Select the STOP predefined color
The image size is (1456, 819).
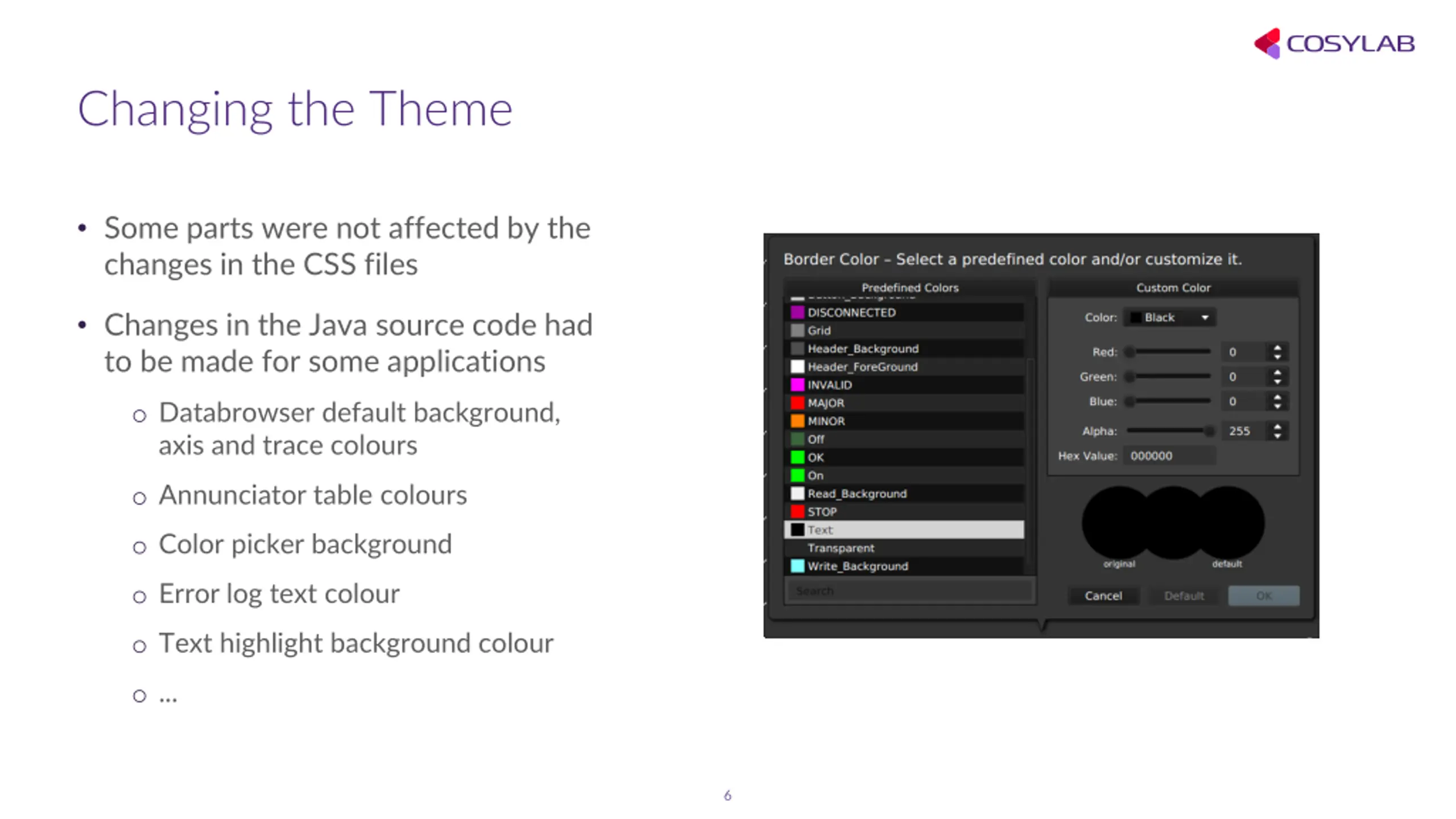[x=904, y=512]
